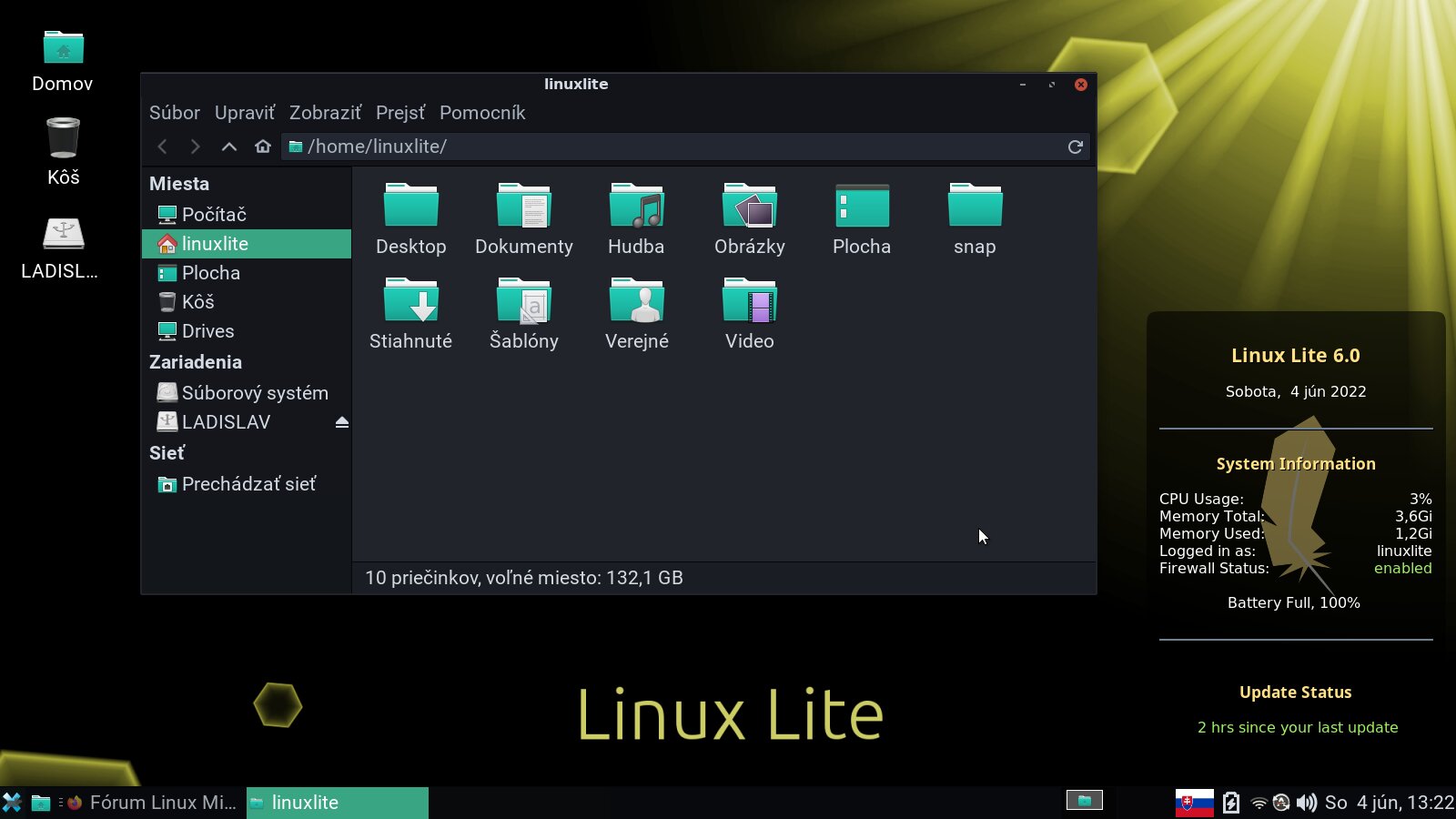1456x819 pixels.
Task: Select Súborový systém in the sidebar
Action: 254,393
